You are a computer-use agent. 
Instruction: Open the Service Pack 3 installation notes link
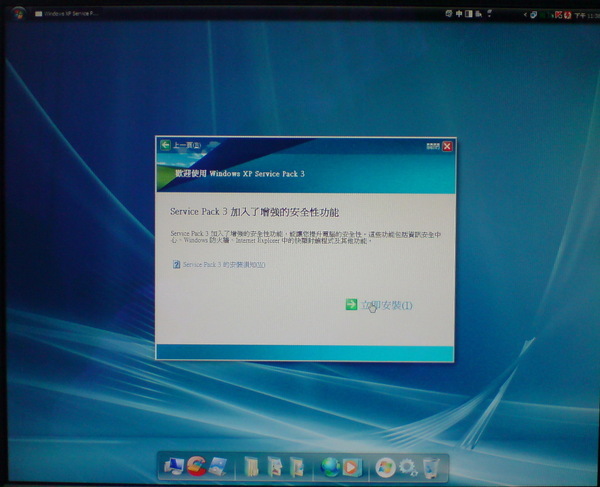pyautogui.click(x=224, y=264)
